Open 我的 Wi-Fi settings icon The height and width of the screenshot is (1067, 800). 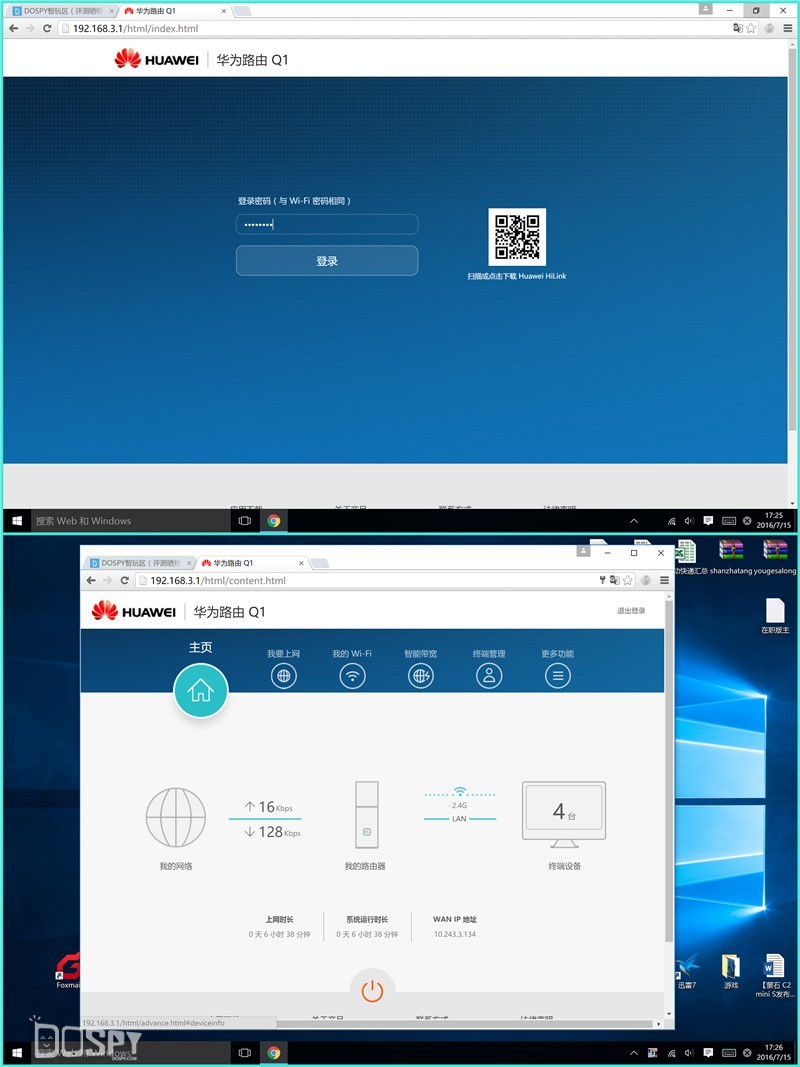coord(352,676)
